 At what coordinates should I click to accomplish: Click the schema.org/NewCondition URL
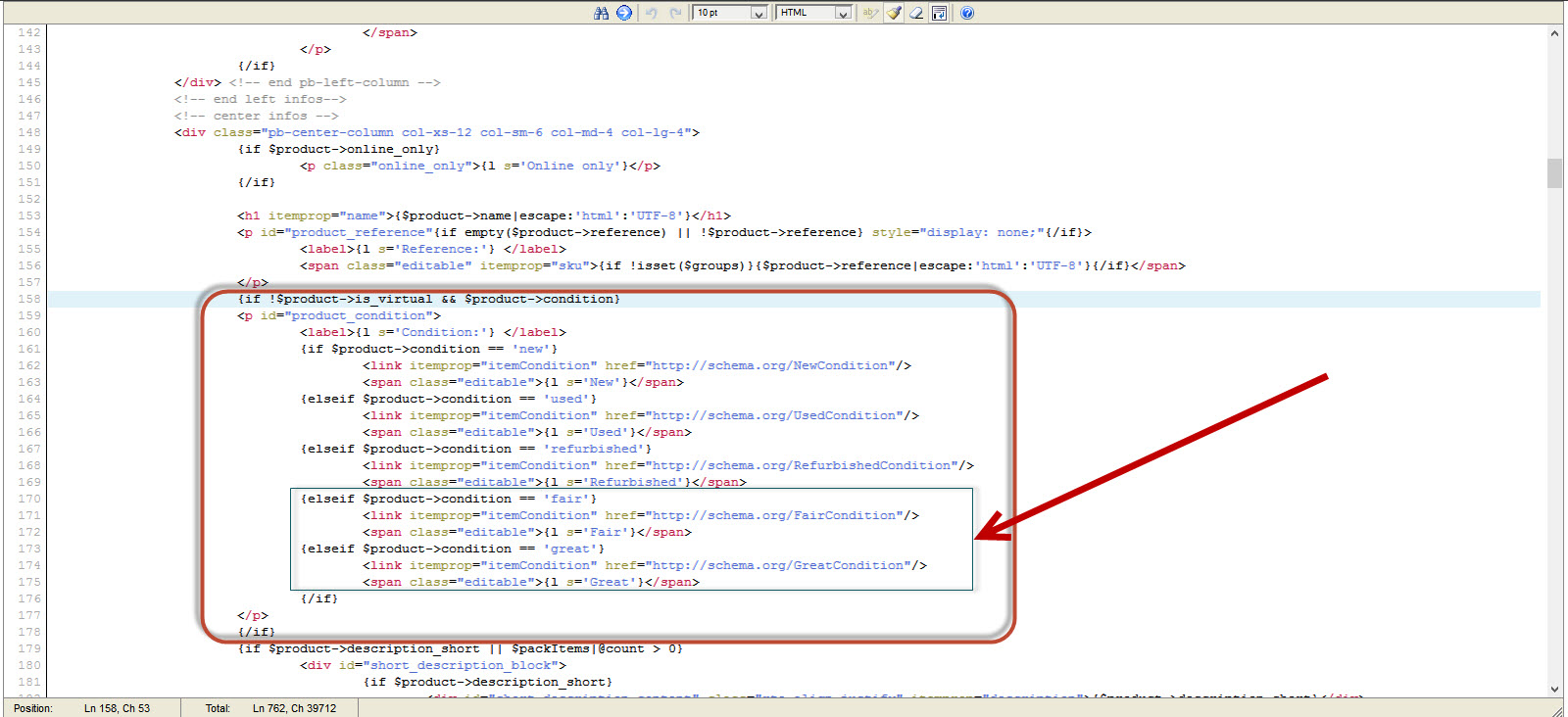[x=769, y=365]
